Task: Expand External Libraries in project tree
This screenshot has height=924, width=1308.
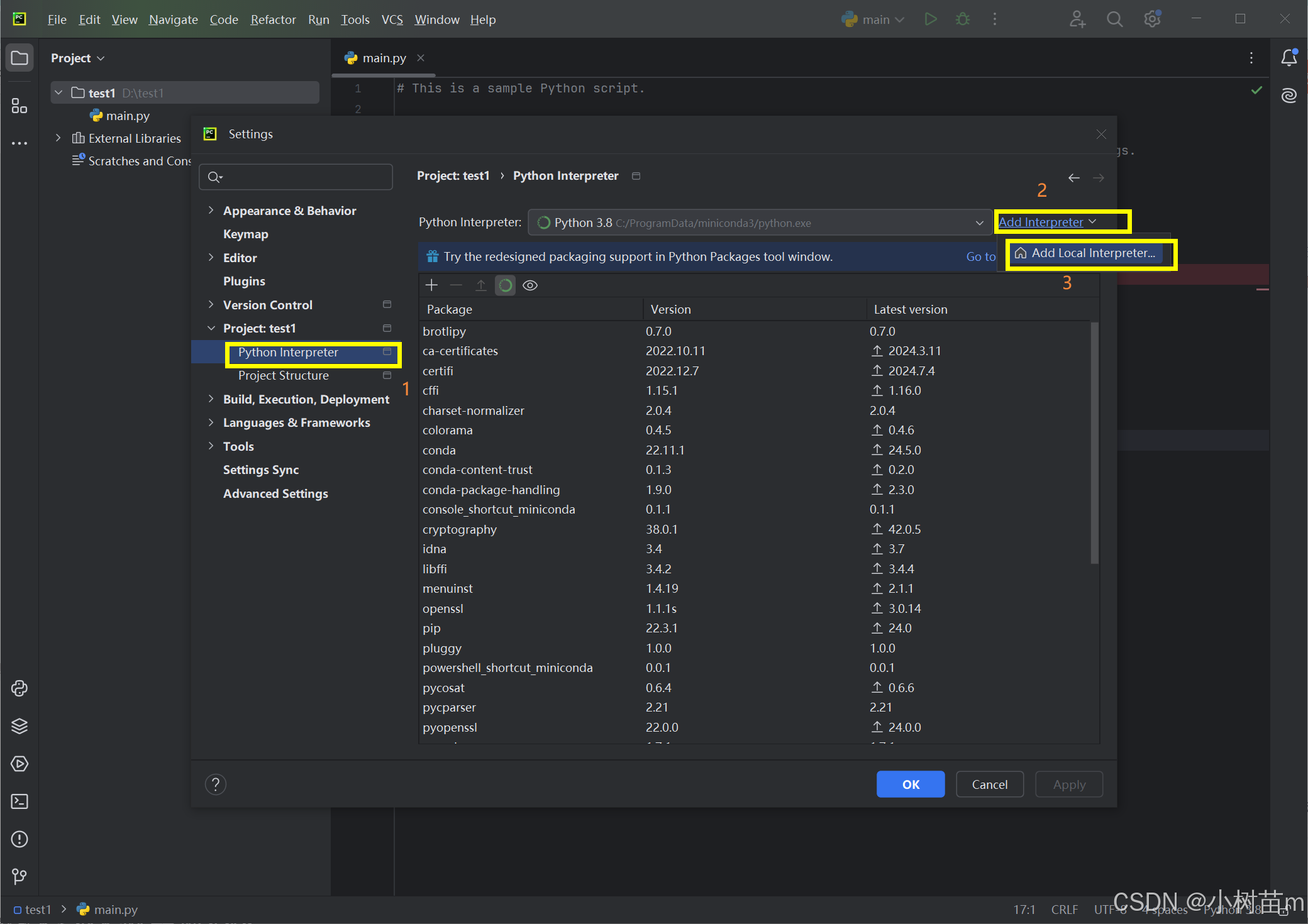Action: pos(58,138)
